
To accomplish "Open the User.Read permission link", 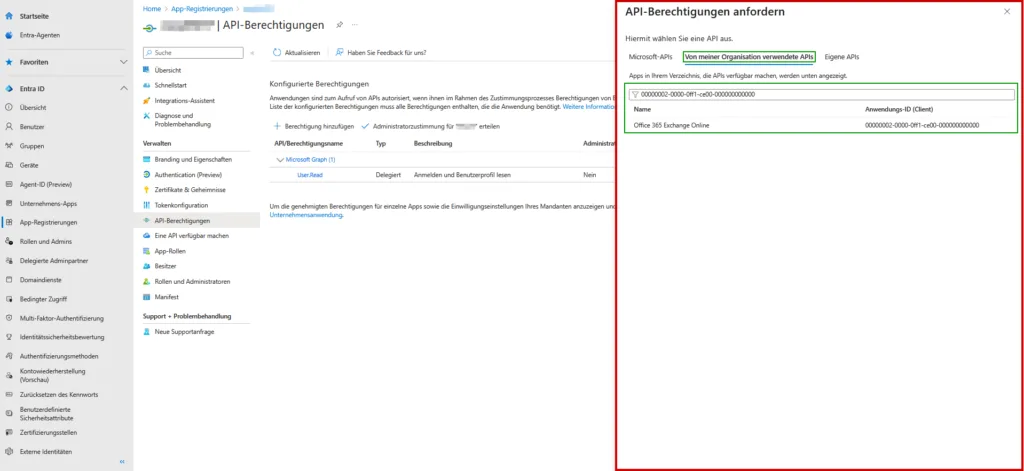I will coord(309,175).
